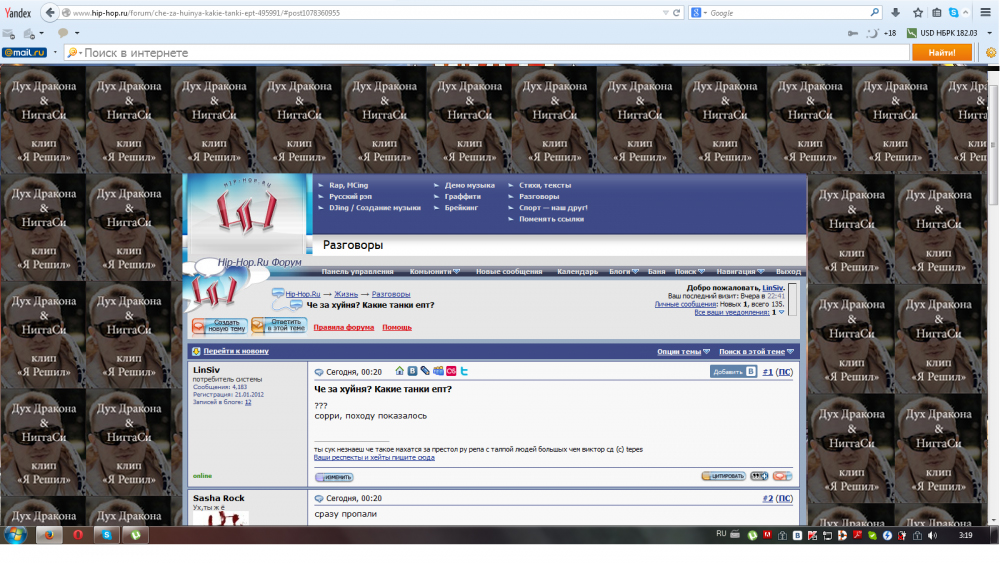The width and height of the screenshot is (1000, 563).
Task: Open Опции темы dropdown
Action: tap(684, 351)
